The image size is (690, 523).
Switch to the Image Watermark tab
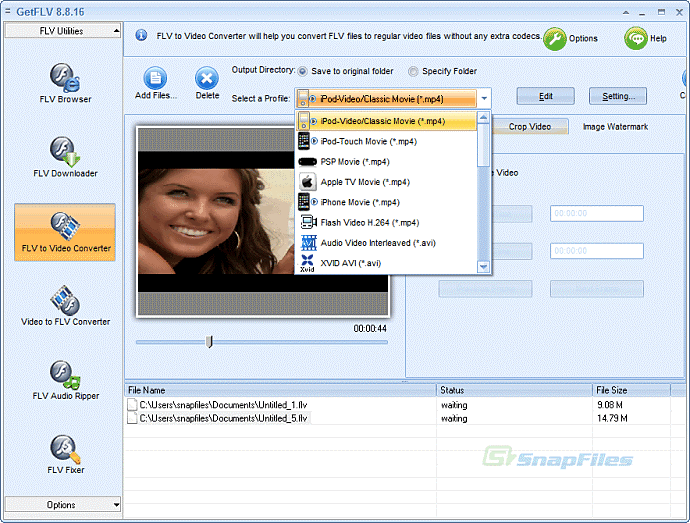pyautogui.click(x=615, y=127)
